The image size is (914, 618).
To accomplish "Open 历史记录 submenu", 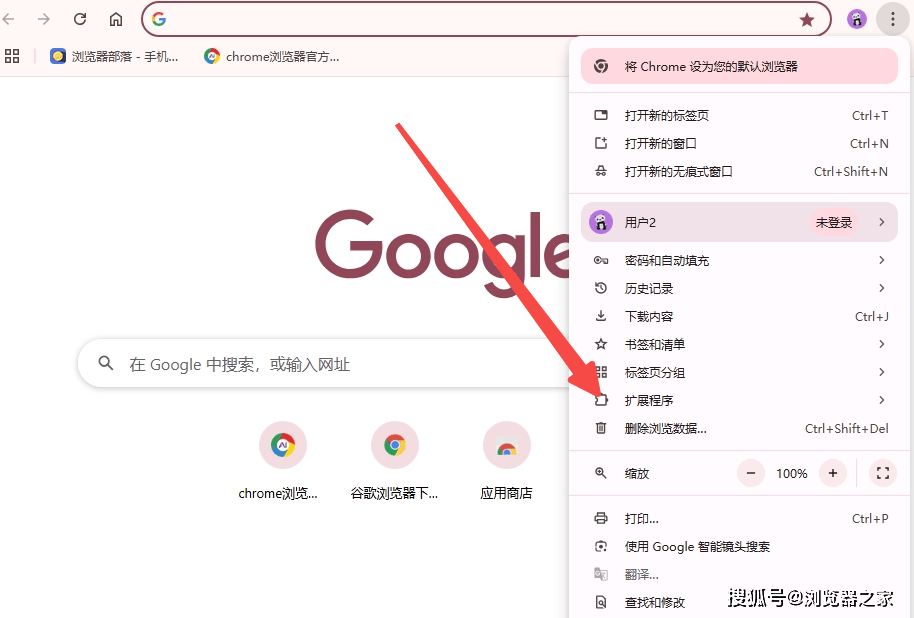I will [x=739, y=289].
